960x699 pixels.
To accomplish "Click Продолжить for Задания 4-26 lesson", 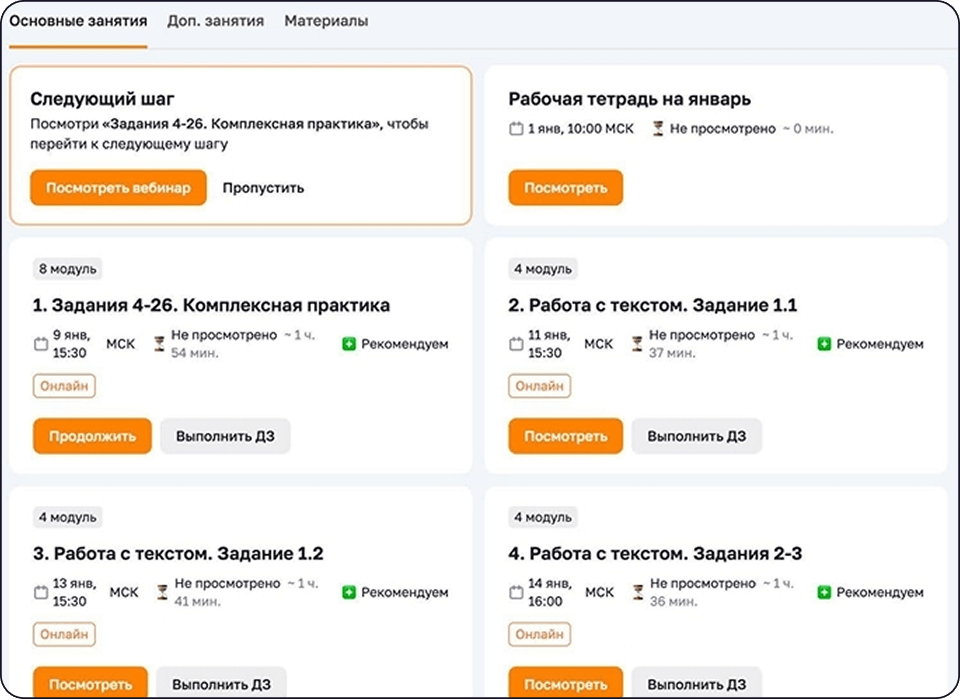I will pyautogui.click(x=92, y=436).
